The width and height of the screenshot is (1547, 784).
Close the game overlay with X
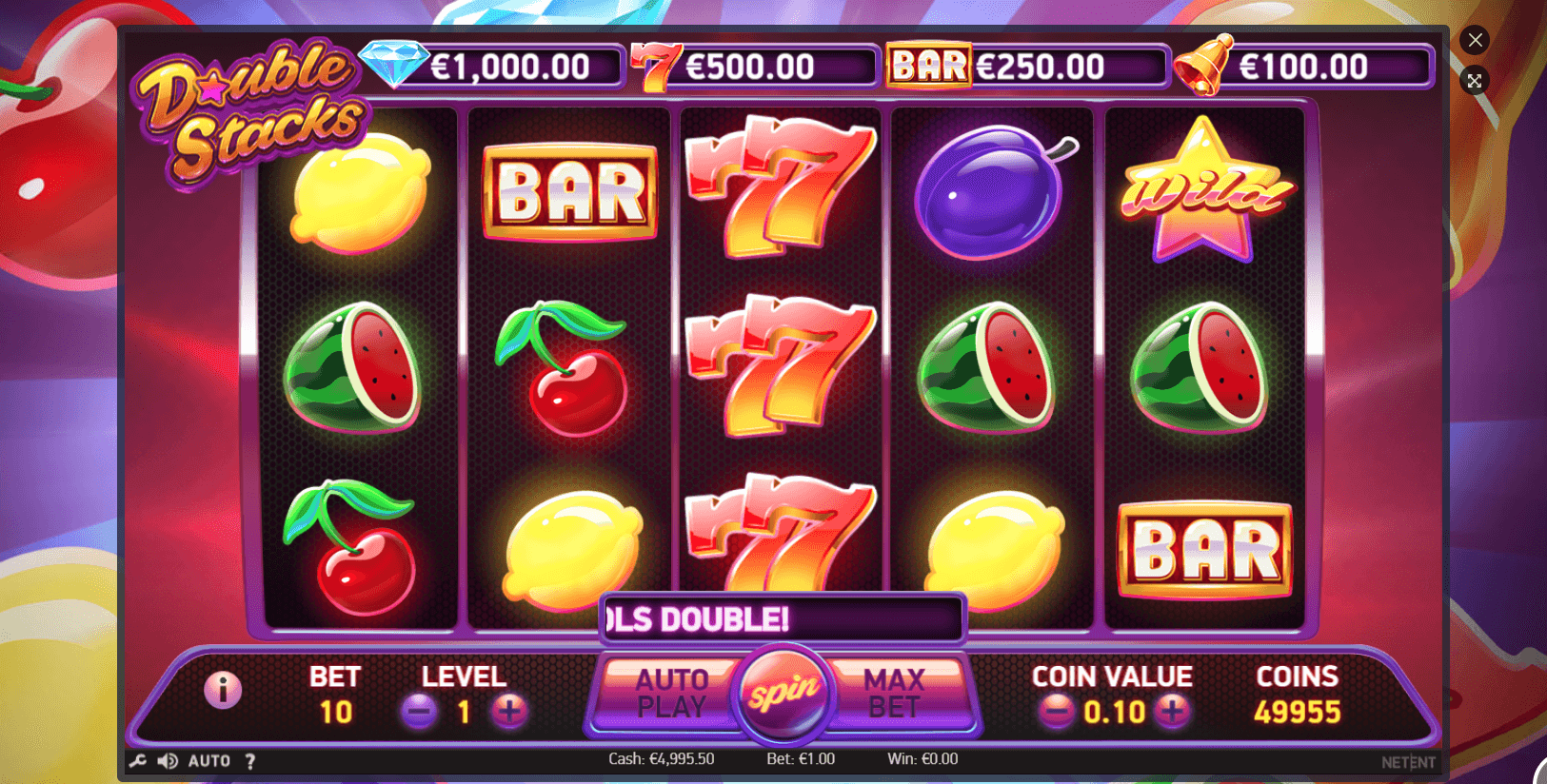coord(1475,40)
